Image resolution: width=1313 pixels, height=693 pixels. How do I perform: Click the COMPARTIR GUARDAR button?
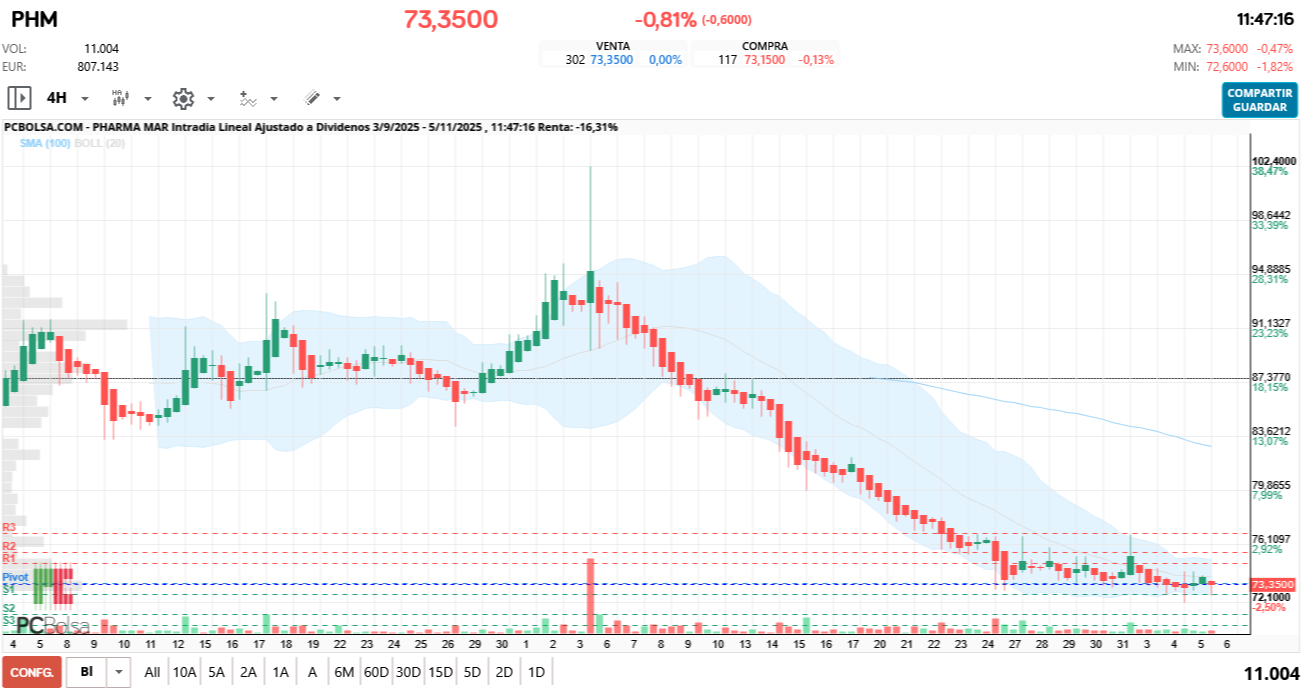[x=1259, y=100]
